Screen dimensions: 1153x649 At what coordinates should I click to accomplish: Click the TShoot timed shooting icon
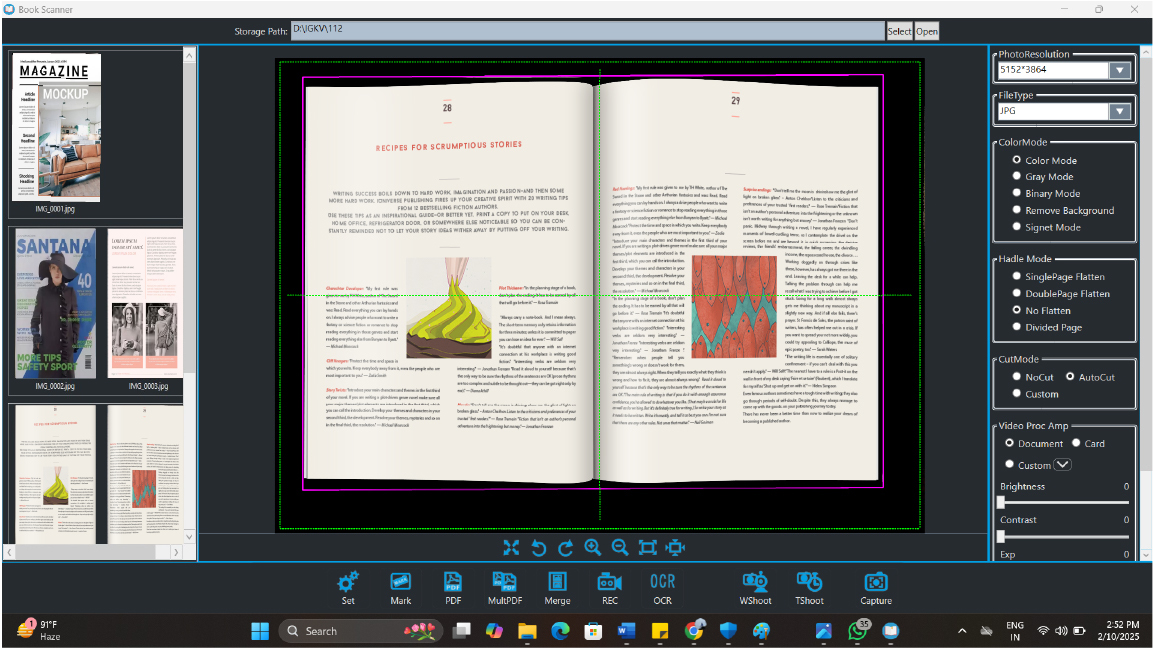(x=809, y=582)
